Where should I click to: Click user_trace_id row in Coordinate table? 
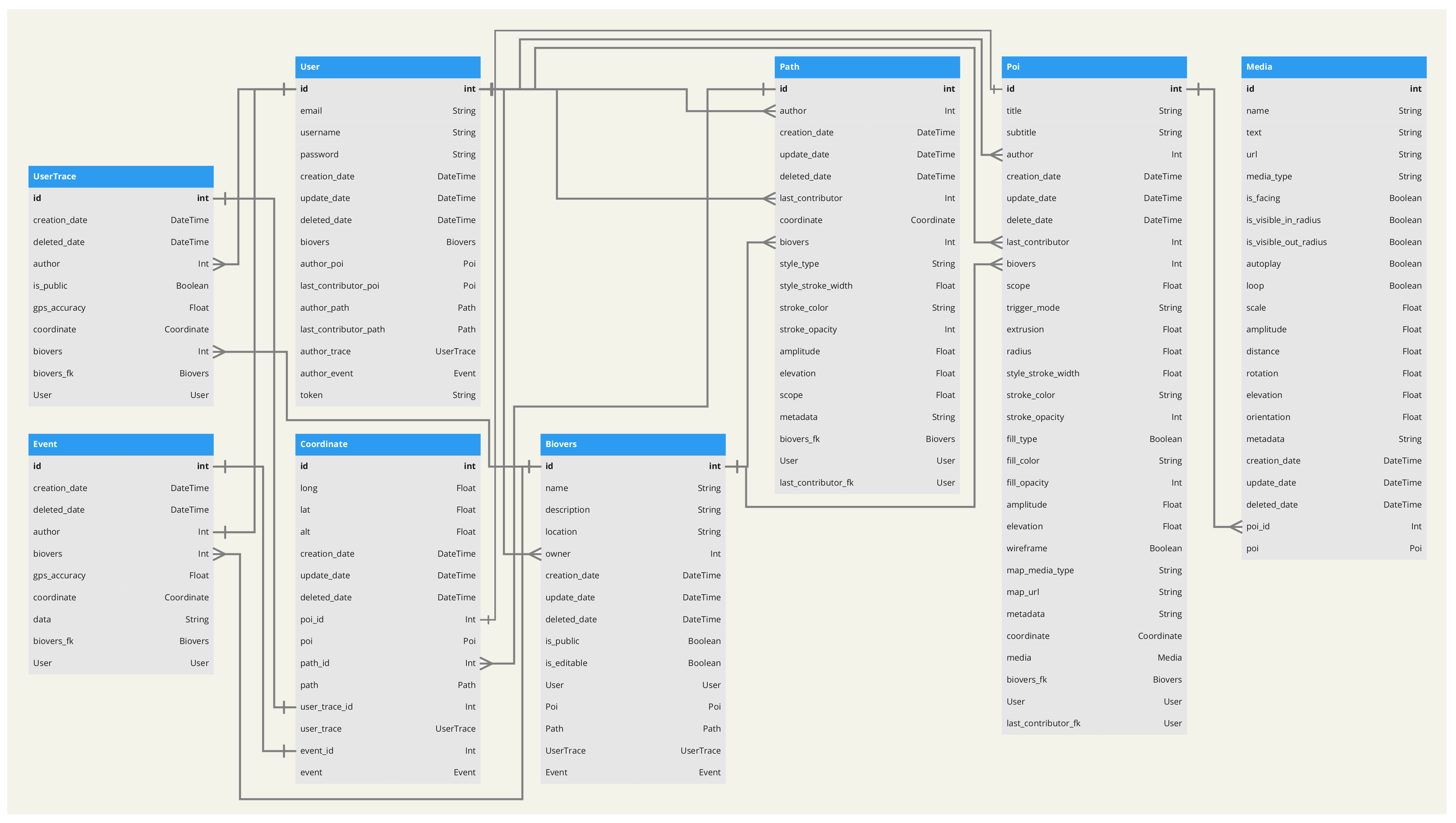tap(387, 707)
